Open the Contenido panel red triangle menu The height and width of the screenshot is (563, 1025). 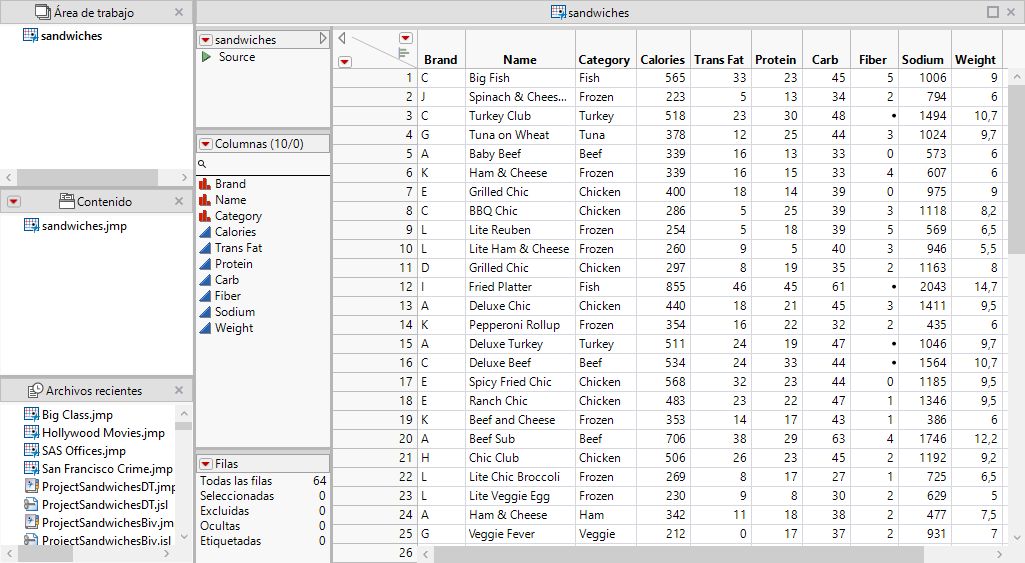(14, 201)
